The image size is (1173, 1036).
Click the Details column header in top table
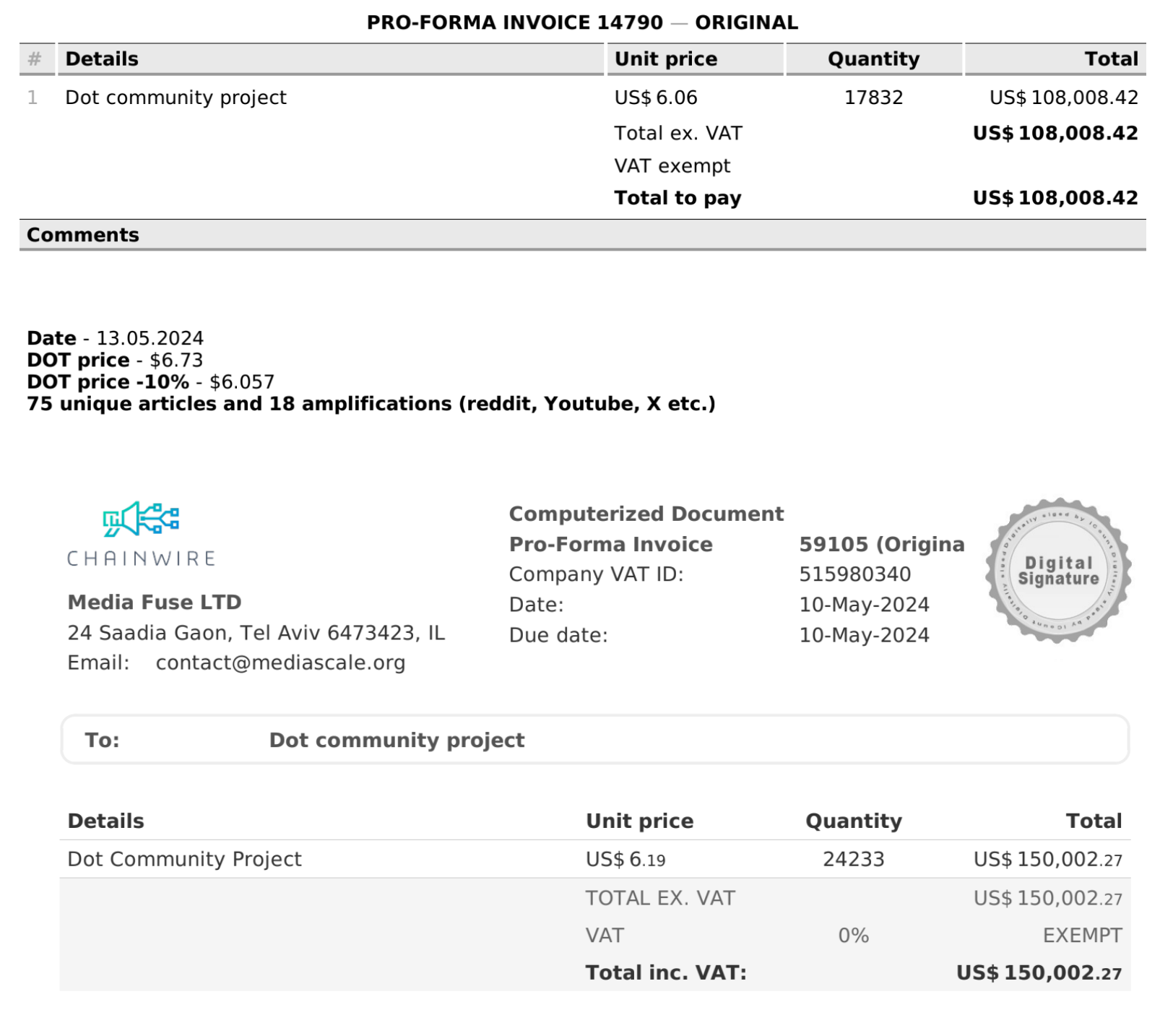(x=102, y=59)
